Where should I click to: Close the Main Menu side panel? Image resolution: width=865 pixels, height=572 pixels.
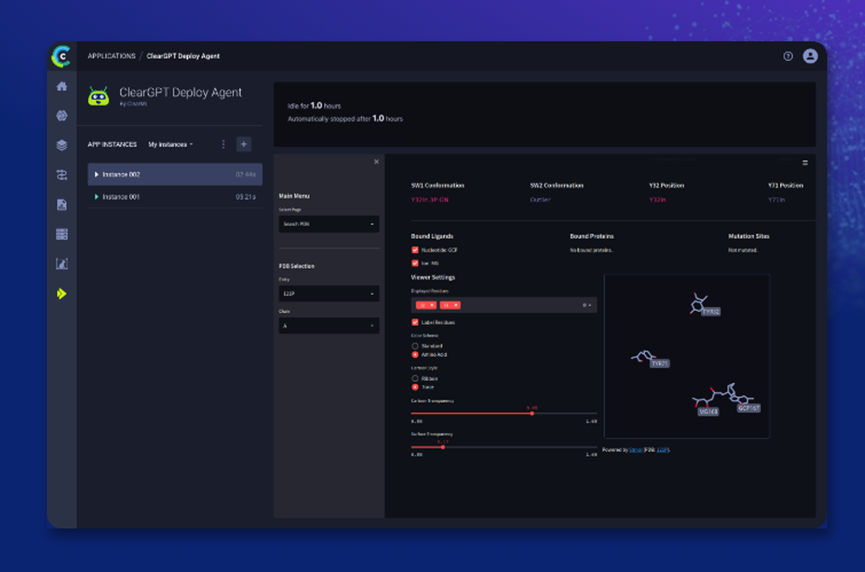pos(376,162)
